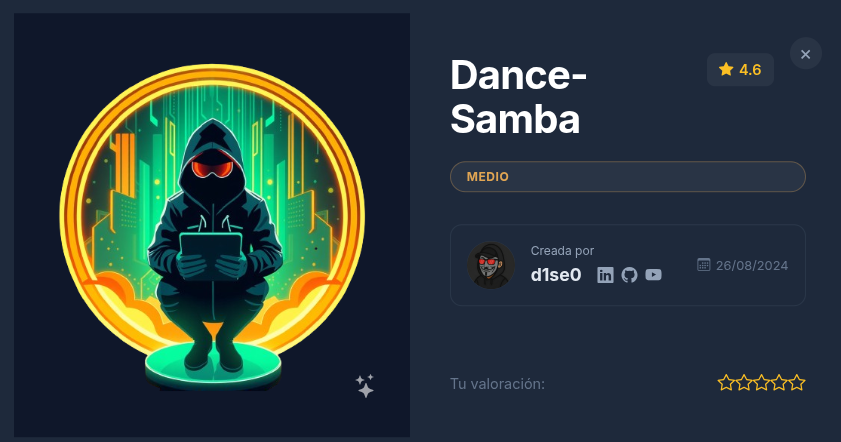Rate the machine two stars
The height and width of the screenshot is (442, 841).
pyautogui.click(x=743, y=382)
